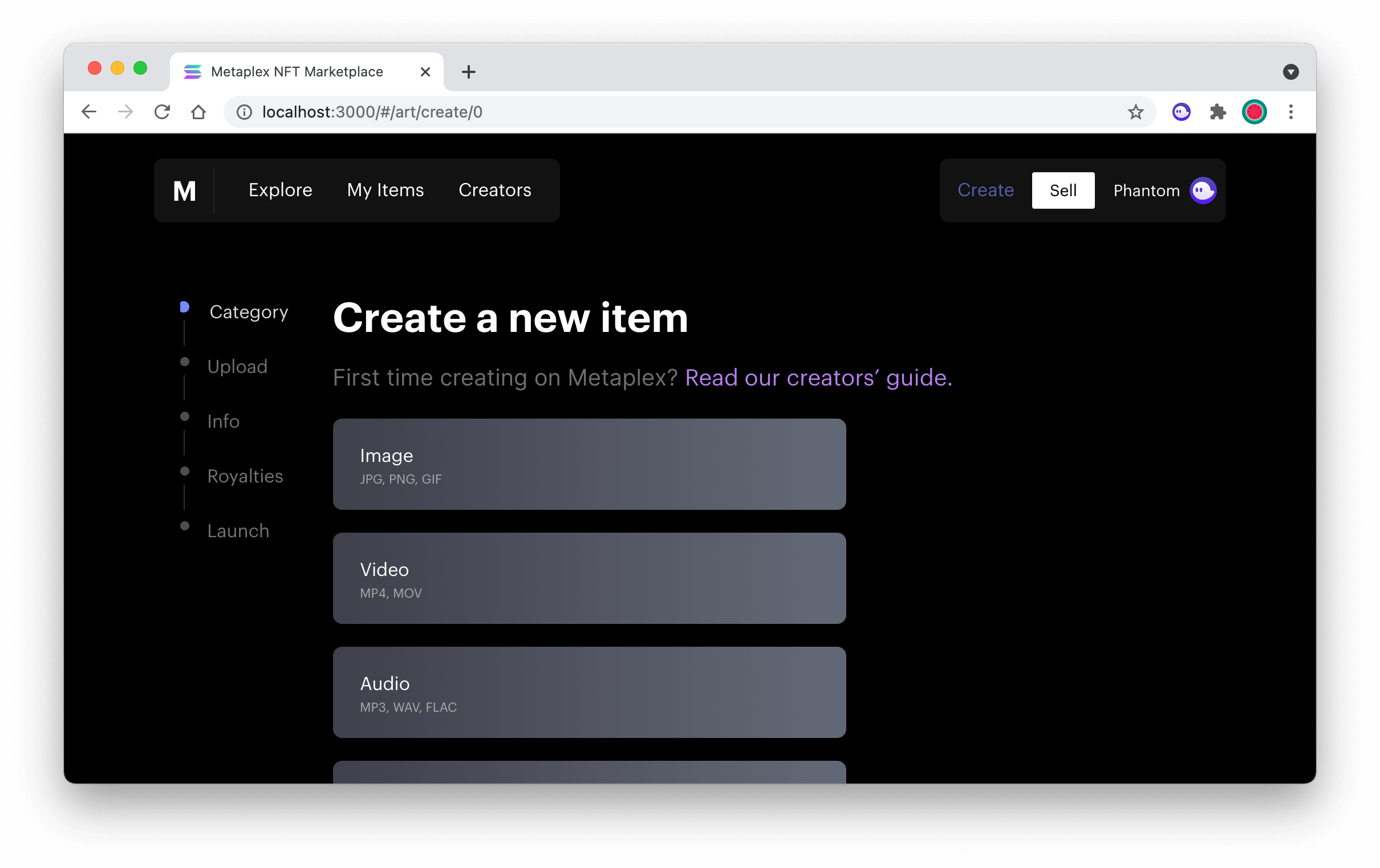Open the Creators page

pyautogui.click(x=494, y=190)
